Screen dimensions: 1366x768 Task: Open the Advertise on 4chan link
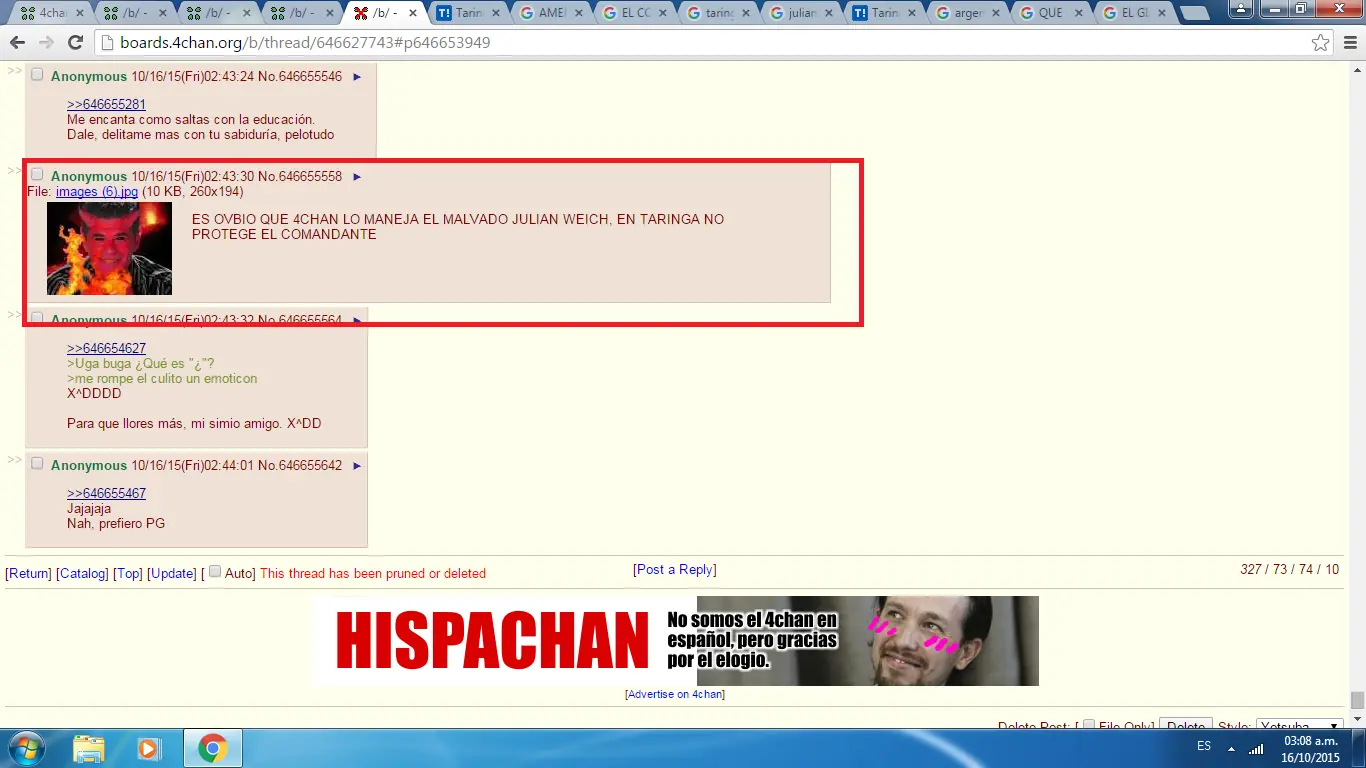point(675,694)
